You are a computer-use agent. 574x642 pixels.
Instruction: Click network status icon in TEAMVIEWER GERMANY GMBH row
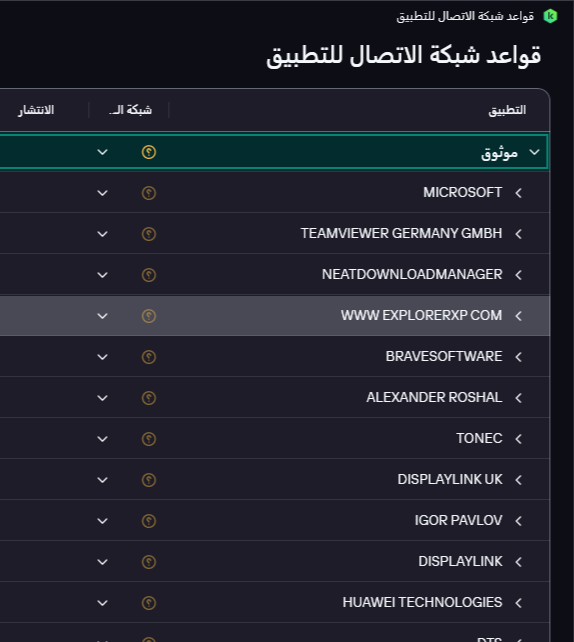coord(149,234)
